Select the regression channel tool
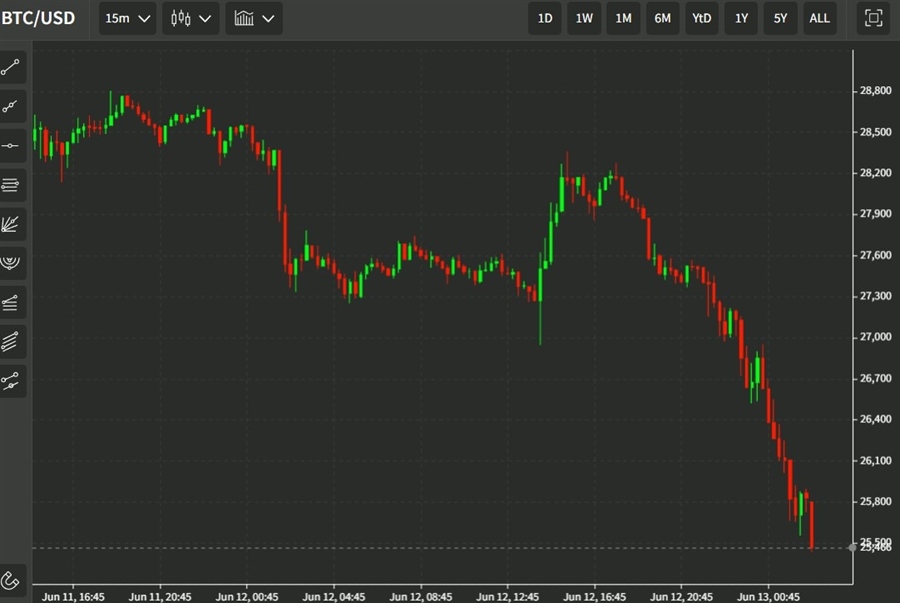The image size is (900, 603). (x=11, y=380)
